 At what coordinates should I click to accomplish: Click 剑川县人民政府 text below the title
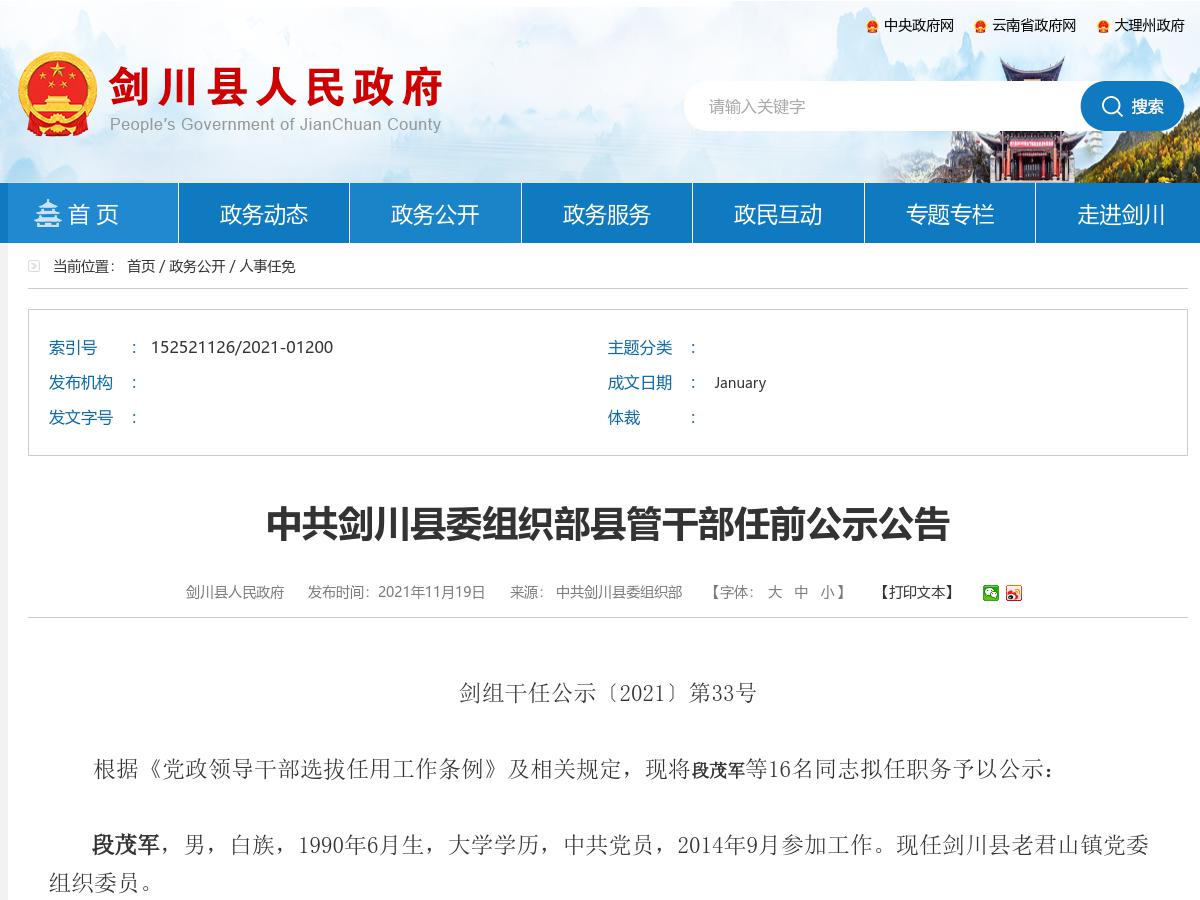[x=235, y=592]
